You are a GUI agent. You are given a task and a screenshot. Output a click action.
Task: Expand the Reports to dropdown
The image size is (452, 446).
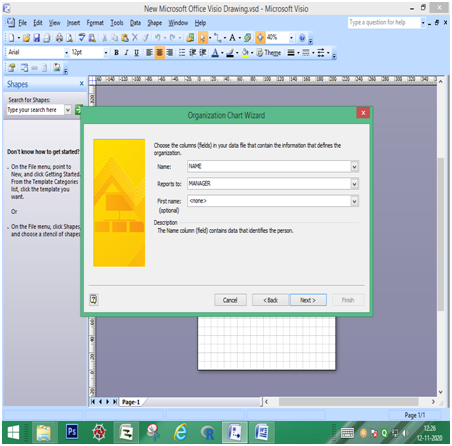354,184
